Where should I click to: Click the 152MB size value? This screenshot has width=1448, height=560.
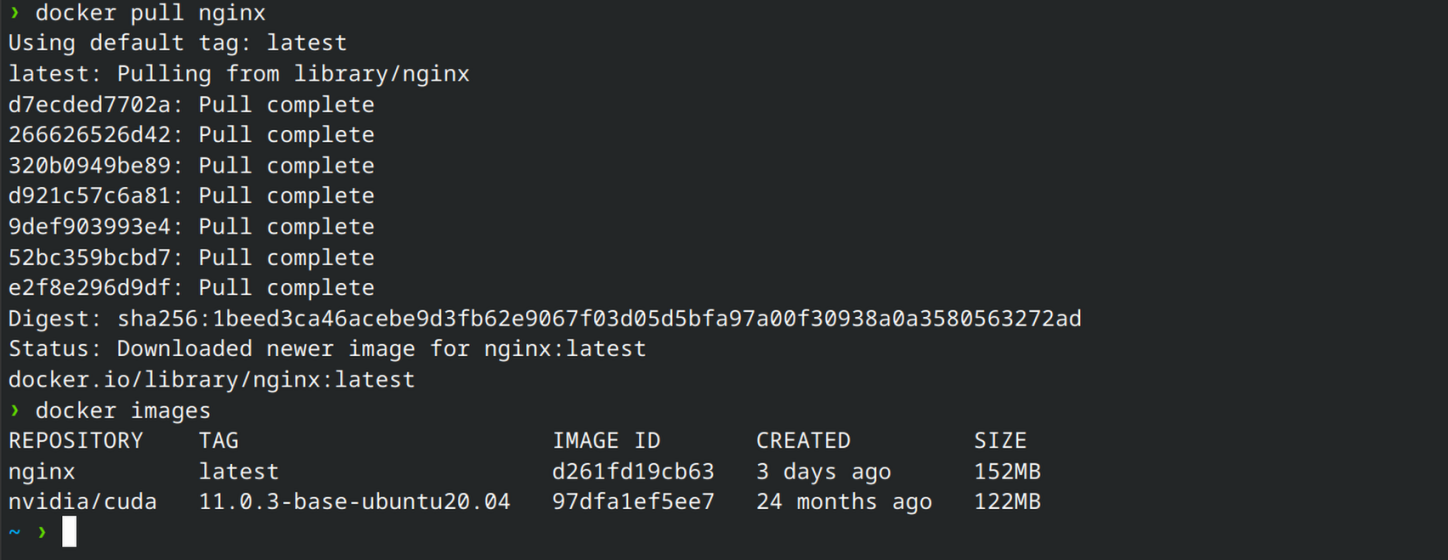(1007, 471)
